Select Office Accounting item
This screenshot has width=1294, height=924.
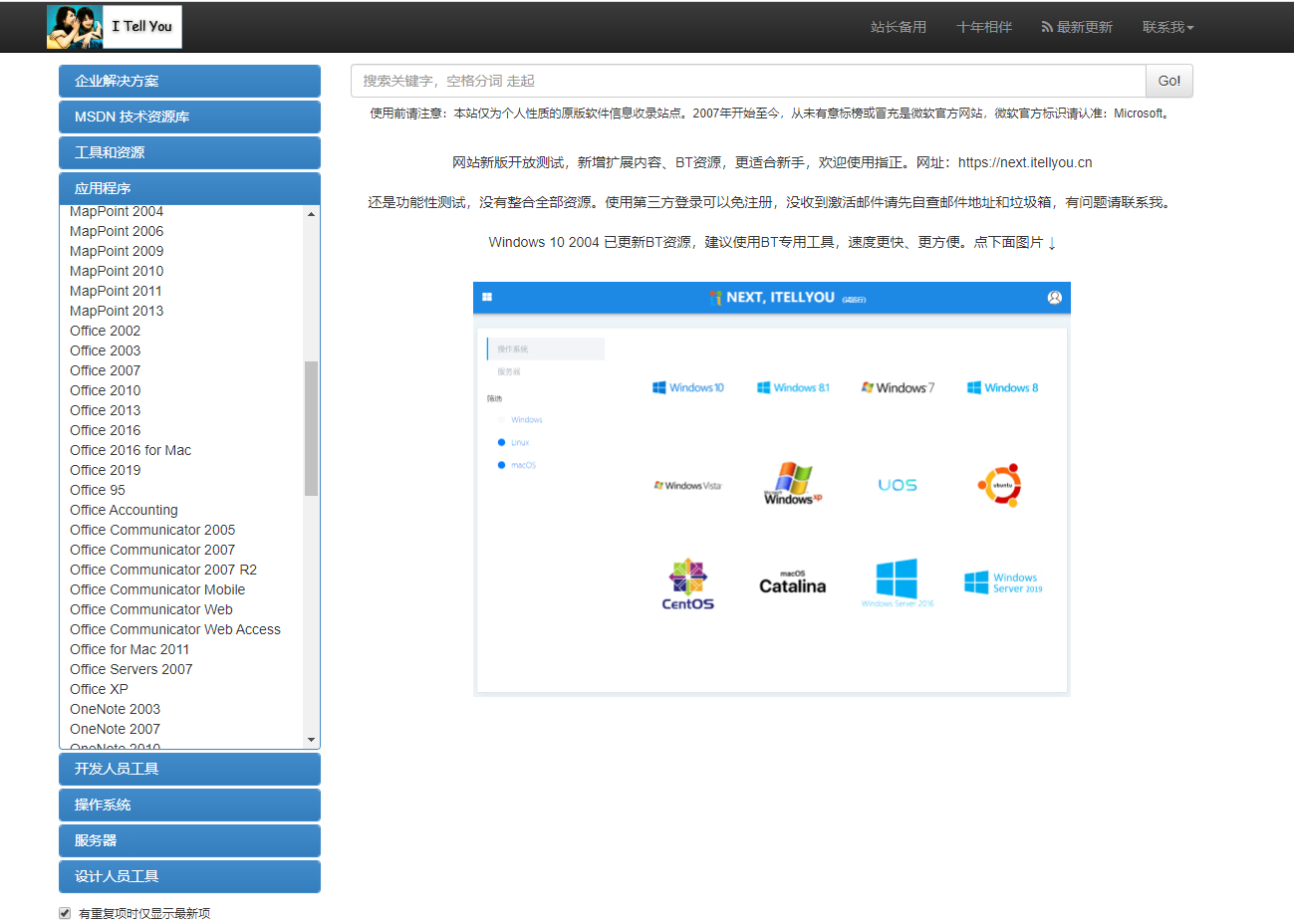[x=125, y=510]
